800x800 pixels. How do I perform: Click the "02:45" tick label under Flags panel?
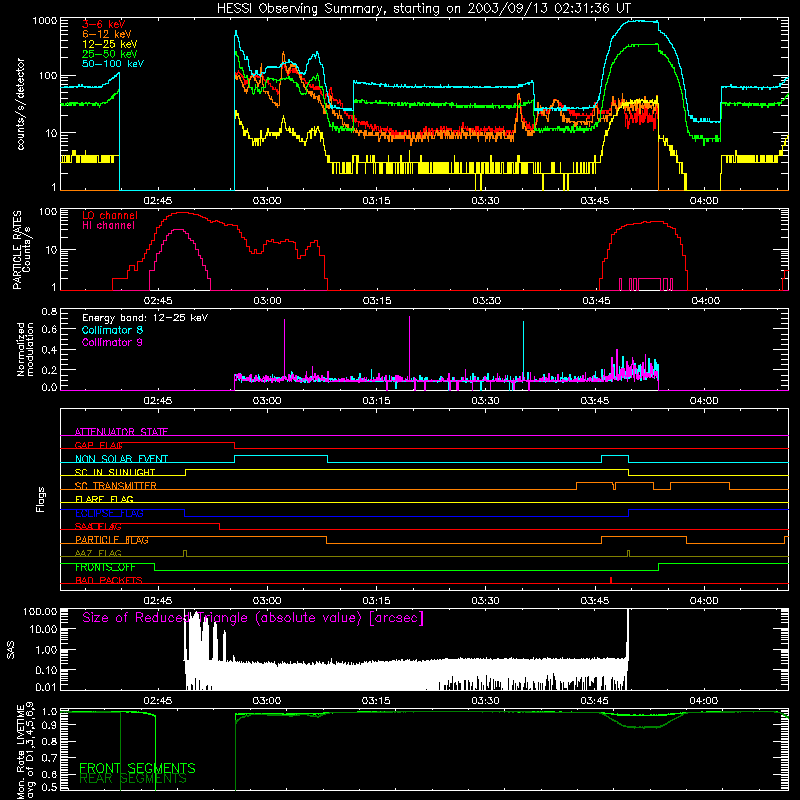point(158,601)
